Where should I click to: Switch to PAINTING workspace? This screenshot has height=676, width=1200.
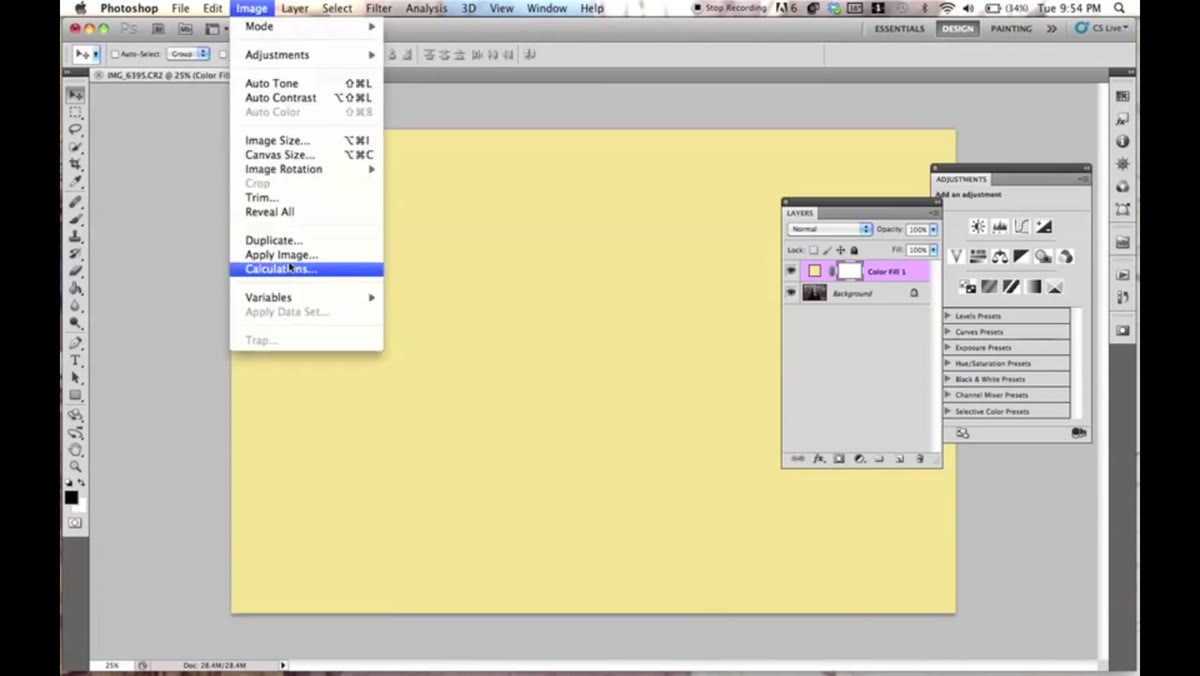[x=1011, y=29]
